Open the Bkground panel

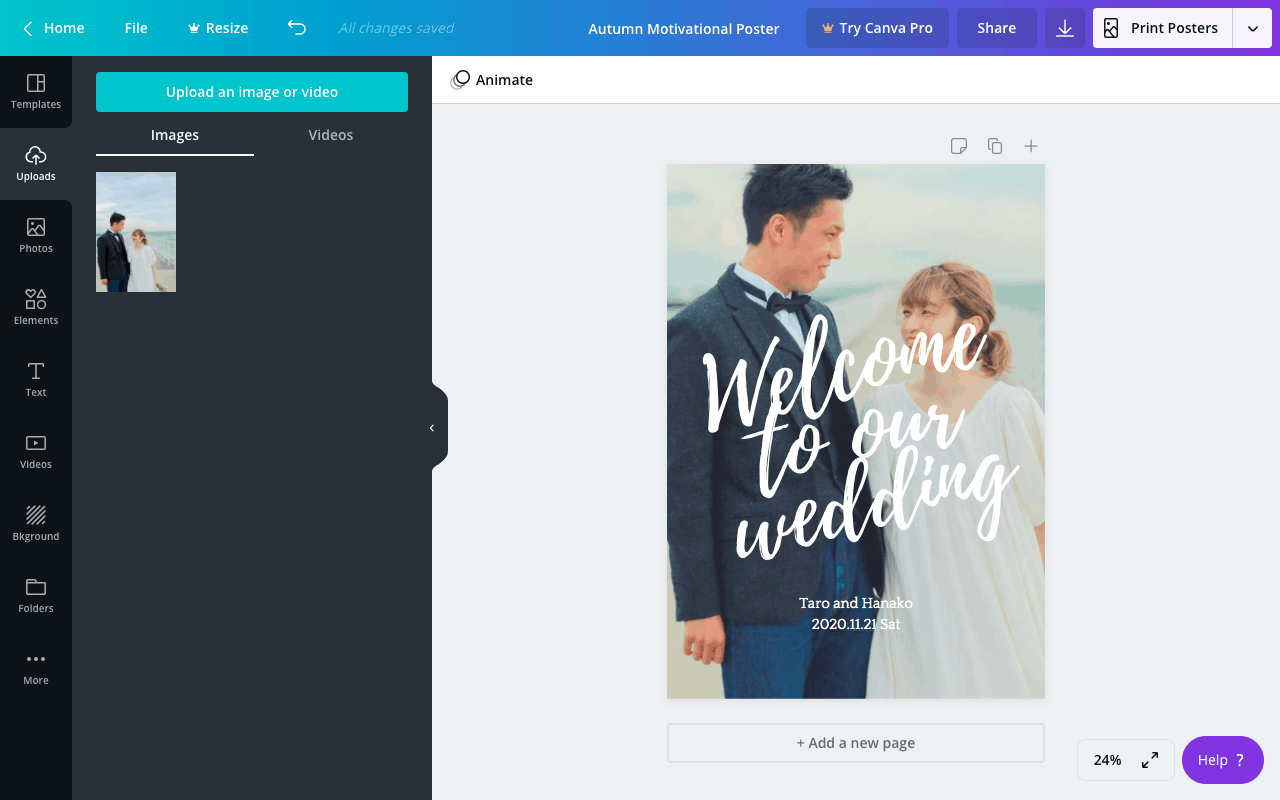pyautogui.click(x=36, y=523)
